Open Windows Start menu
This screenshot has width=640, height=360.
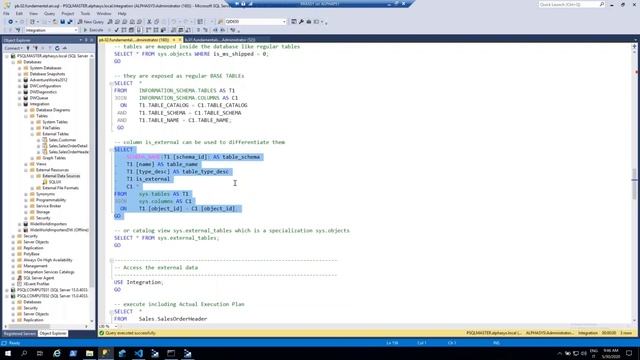pyautogui.click(x=8, y=353)
